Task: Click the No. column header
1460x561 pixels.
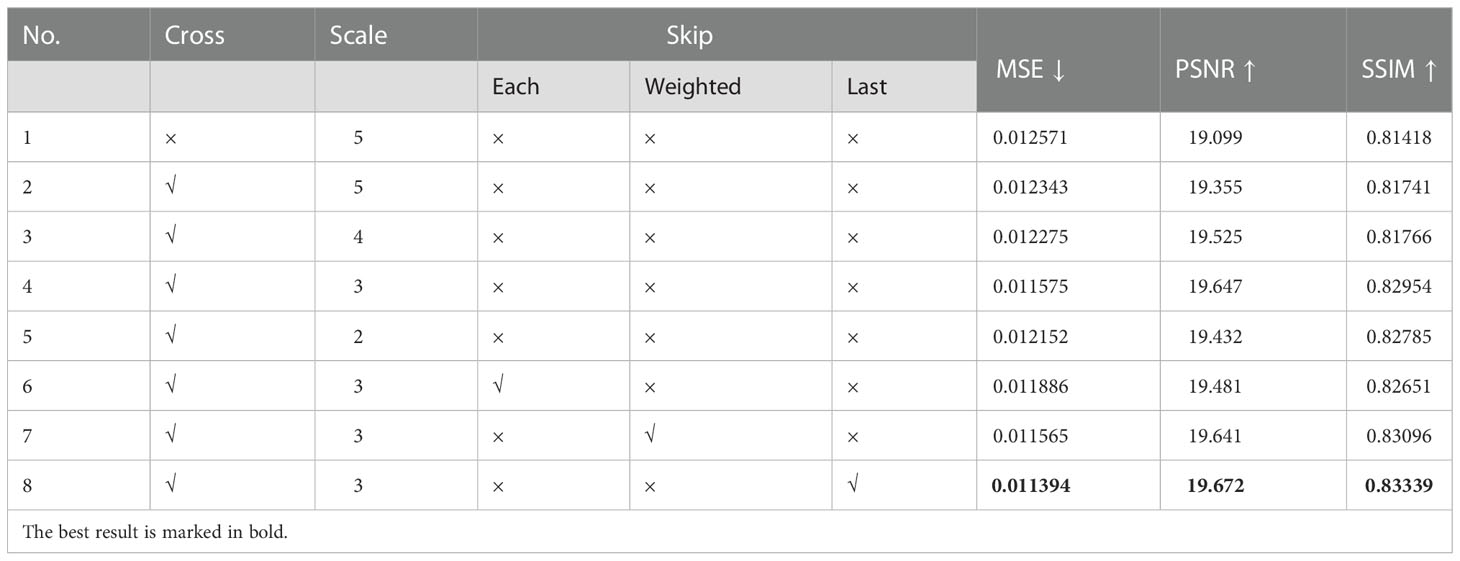Action: pos(40,36)
